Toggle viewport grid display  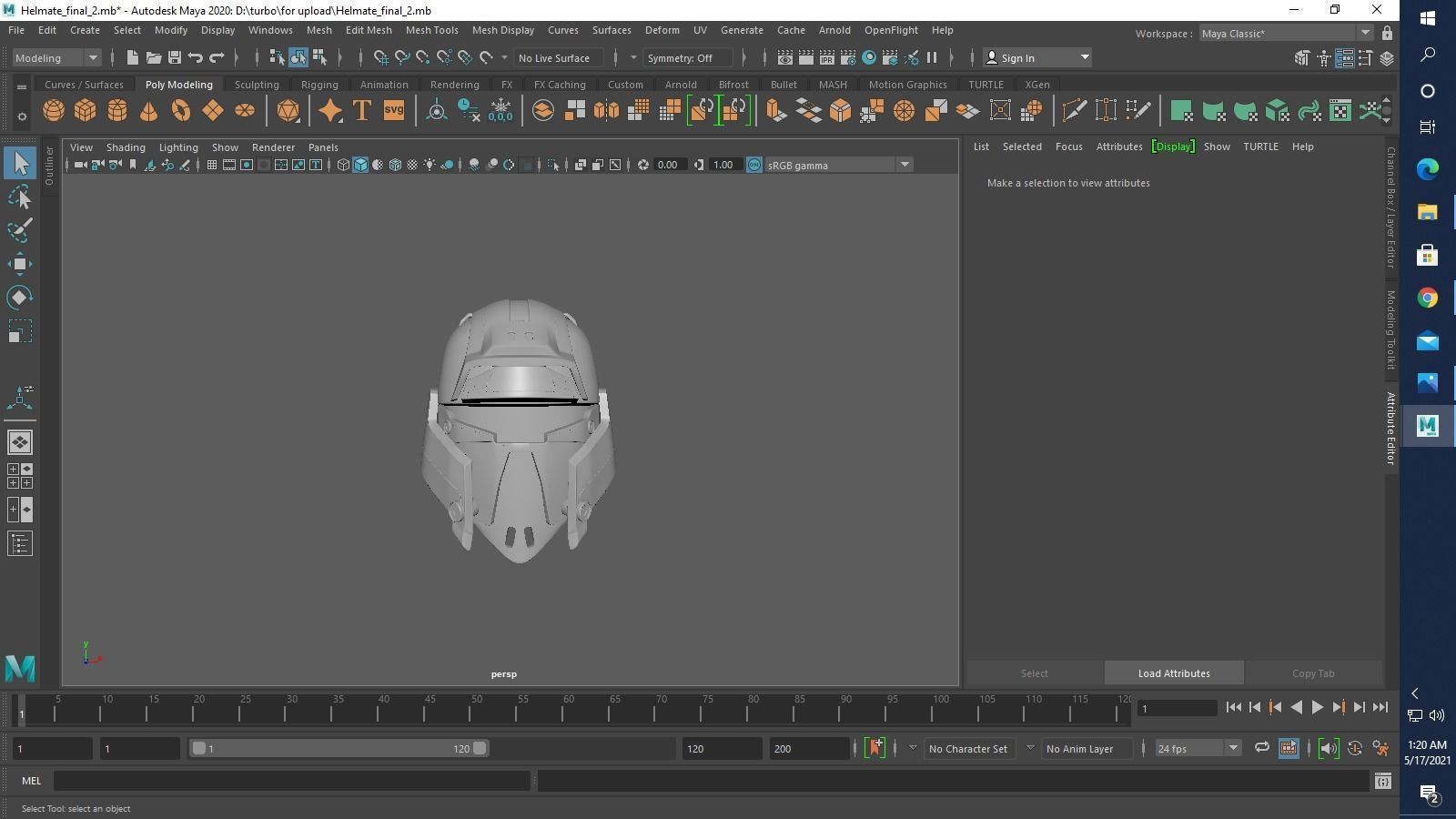(x=212, y=165)
